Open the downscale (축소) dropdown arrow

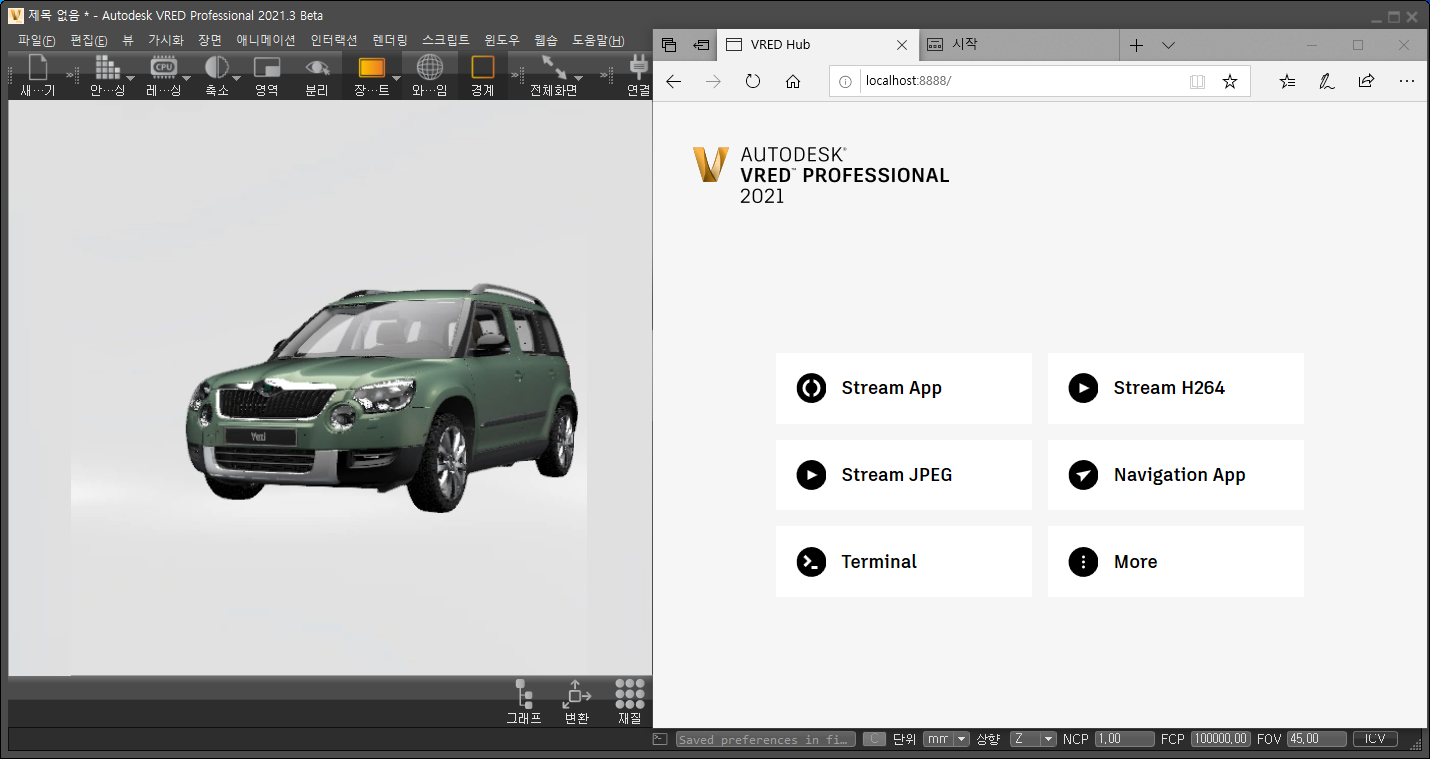tap(237, 78)
